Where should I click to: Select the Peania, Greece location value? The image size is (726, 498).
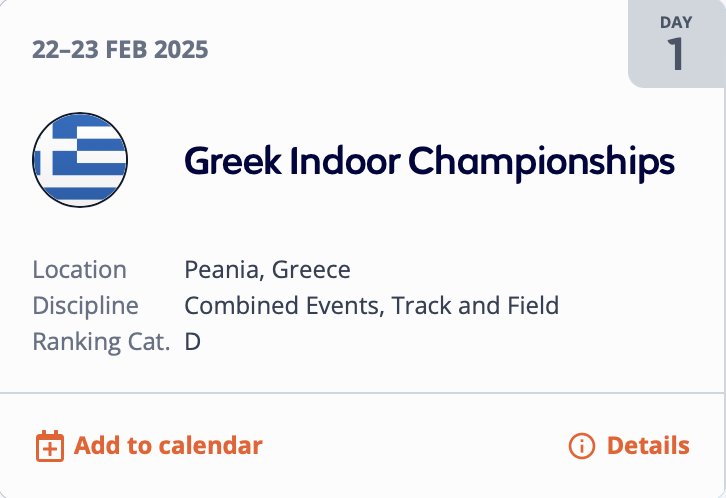[x=268, y=270]
